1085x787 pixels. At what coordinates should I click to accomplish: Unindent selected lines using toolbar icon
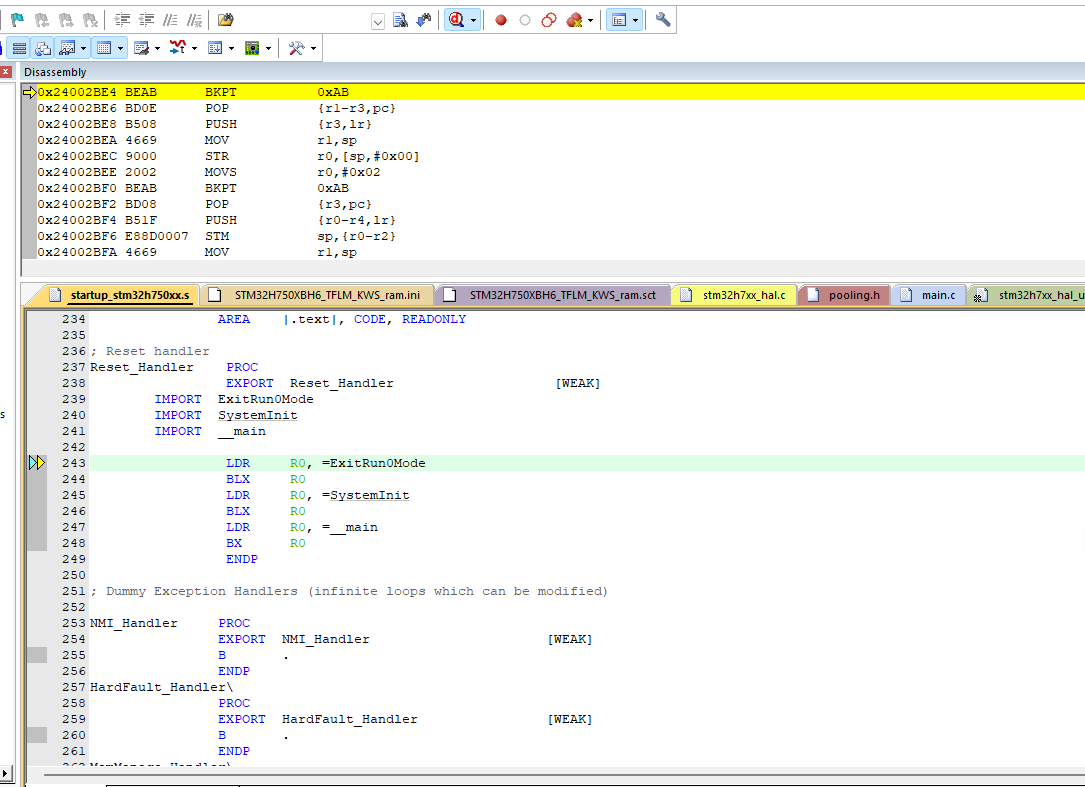[x=146, y=20]
